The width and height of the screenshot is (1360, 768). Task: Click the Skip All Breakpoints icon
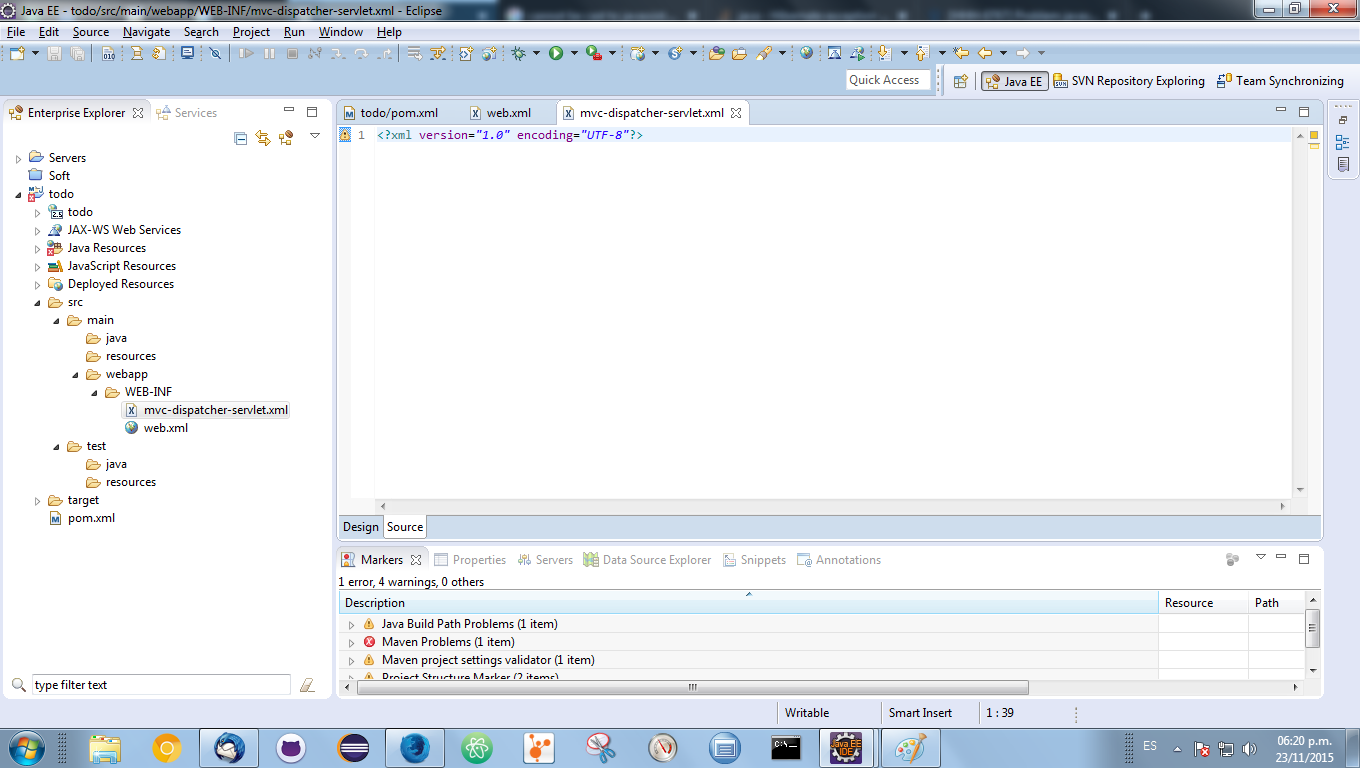(215, 53)
